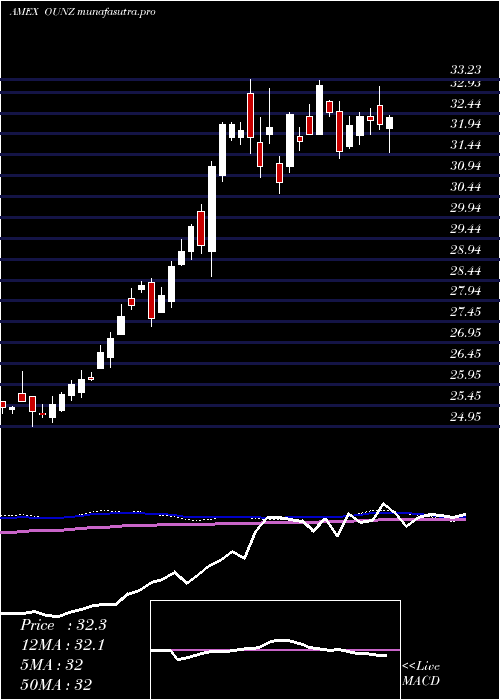
Task: Click the 30.44 price axis label
Action: click(x=466, y=187)
